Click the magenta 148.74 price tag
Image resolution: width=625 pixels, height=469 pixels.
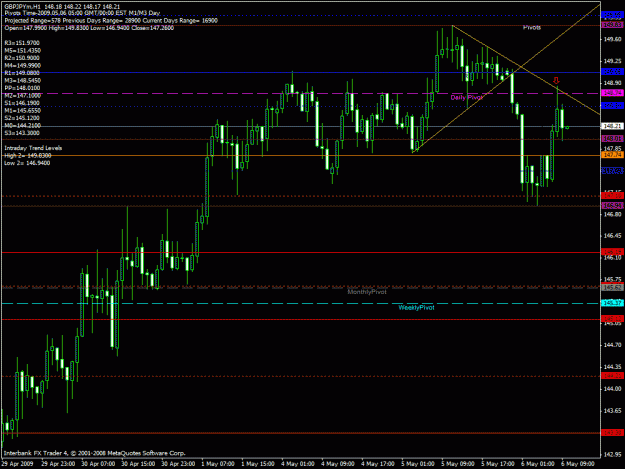(x=612, y=93)
